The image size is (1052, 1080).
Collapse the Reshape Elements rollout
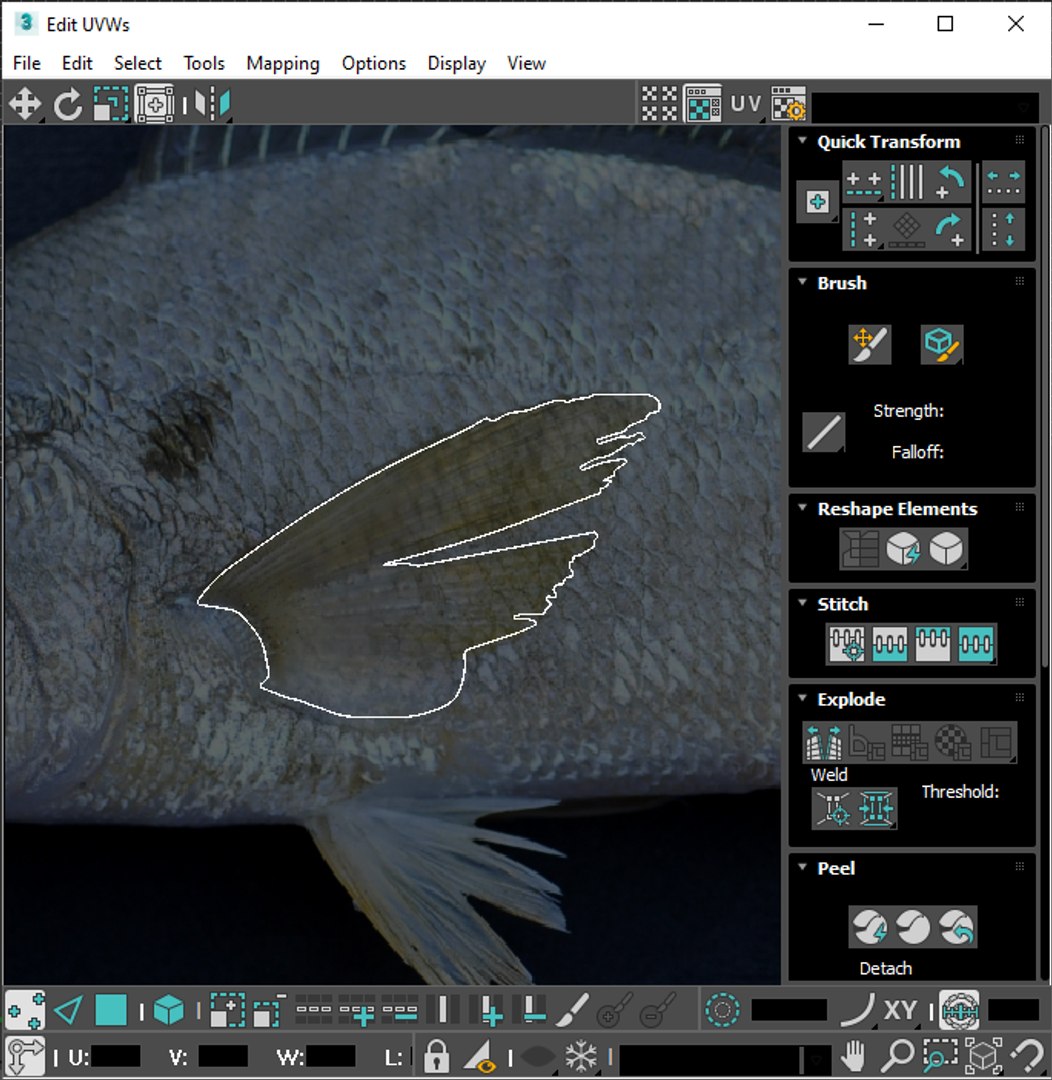(803, 508)
